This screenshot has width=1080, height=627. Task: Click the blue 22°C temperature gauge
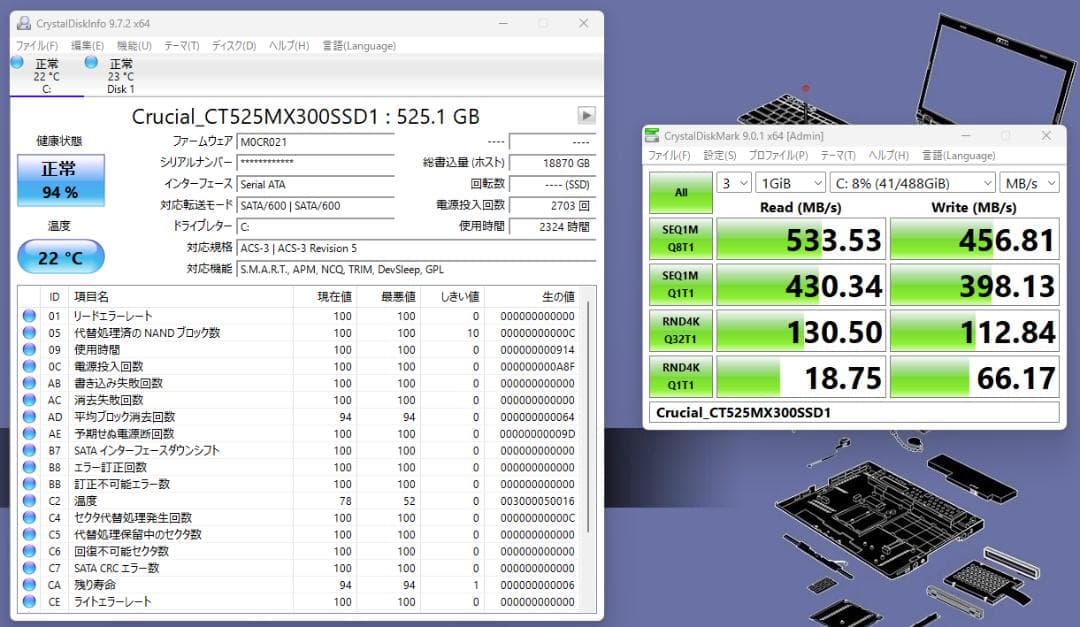click(x=60, y=257)
